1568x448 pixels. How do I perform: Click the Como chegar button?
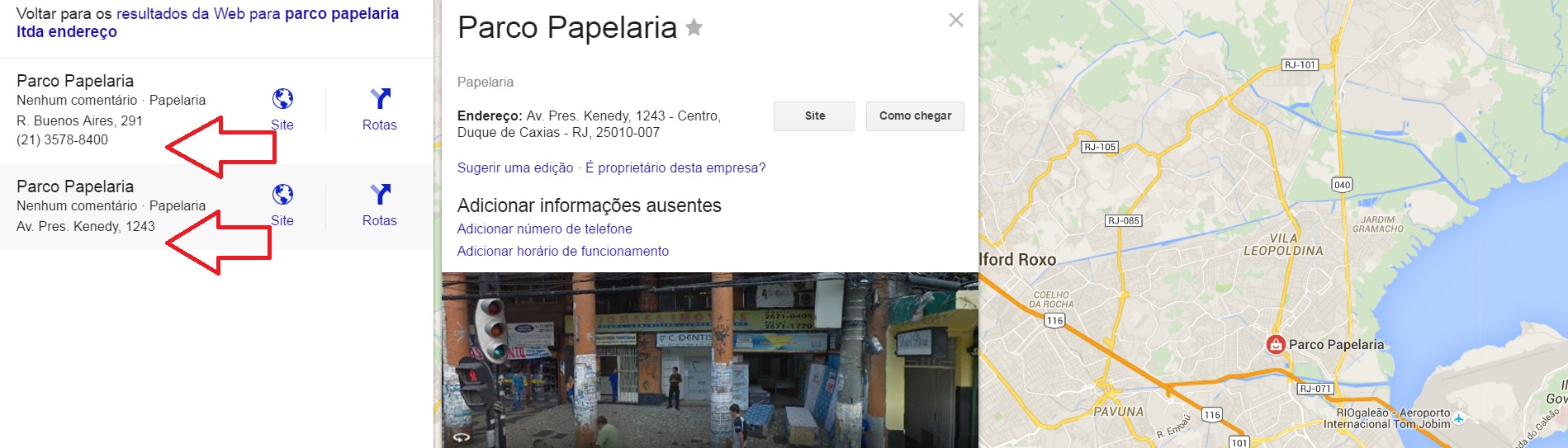click(x=915, y=116)
